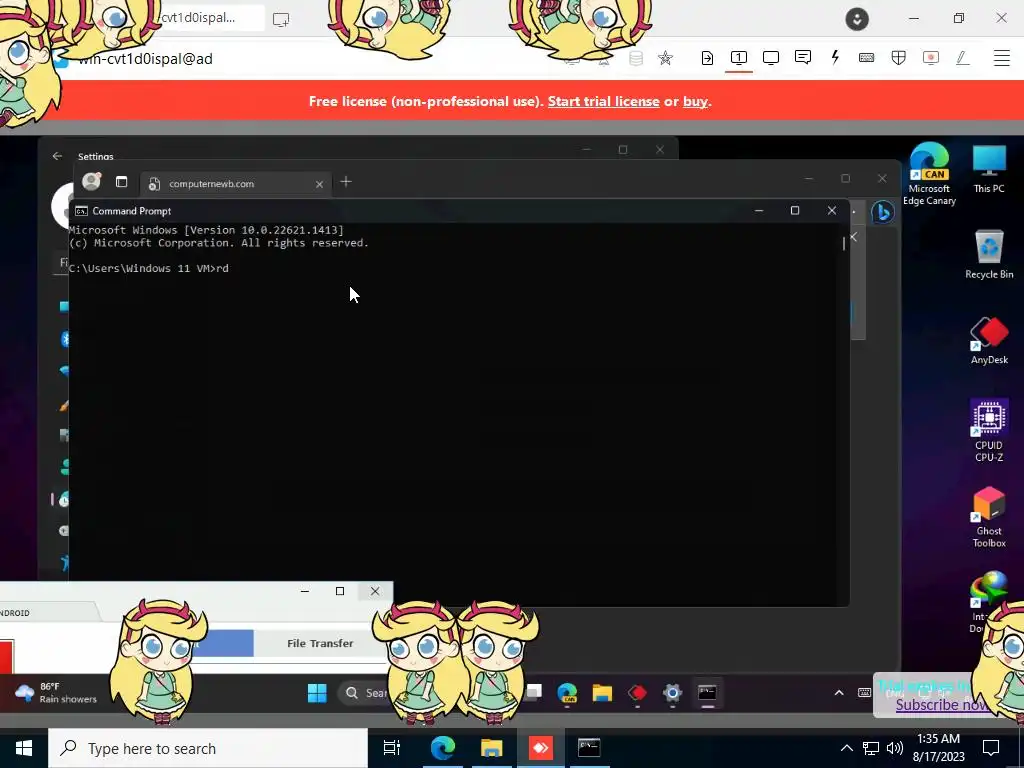Open file transfer icon in AnyDesk toolbar
Screen dimensions: 1024x768
click(707, 58)
